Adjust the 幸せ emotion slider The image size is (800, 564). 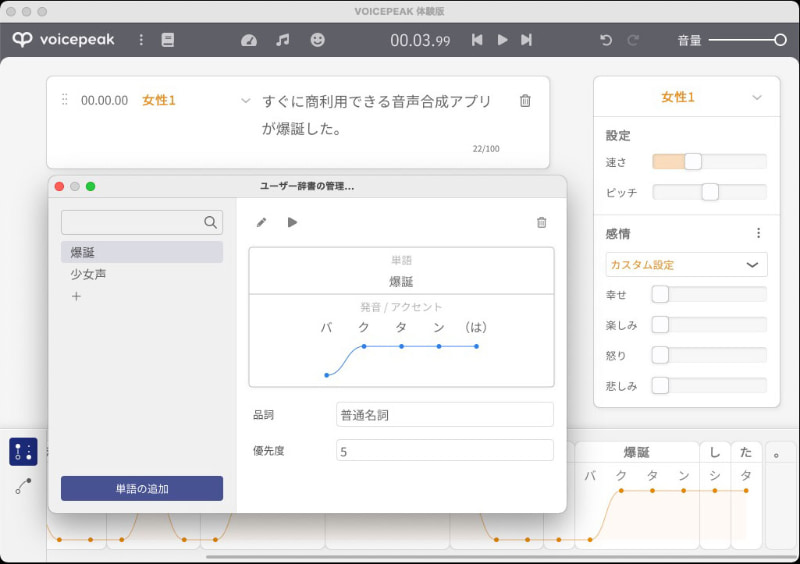(709, 295)
